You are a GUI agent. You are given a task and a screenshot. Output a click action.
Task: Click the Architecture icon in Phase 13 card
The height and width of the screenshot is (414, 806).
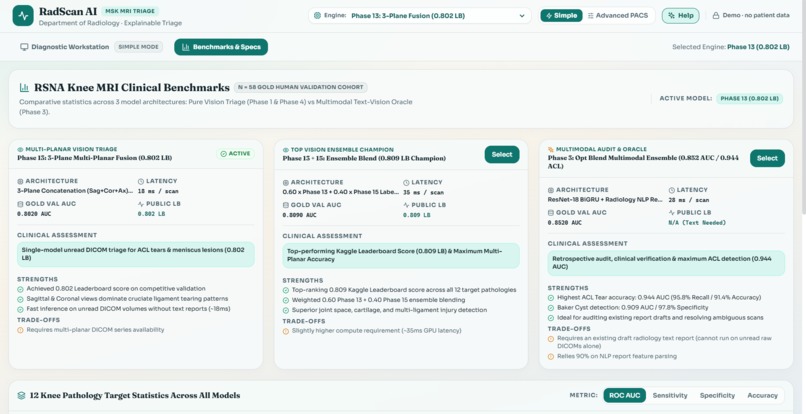point(21,181)
